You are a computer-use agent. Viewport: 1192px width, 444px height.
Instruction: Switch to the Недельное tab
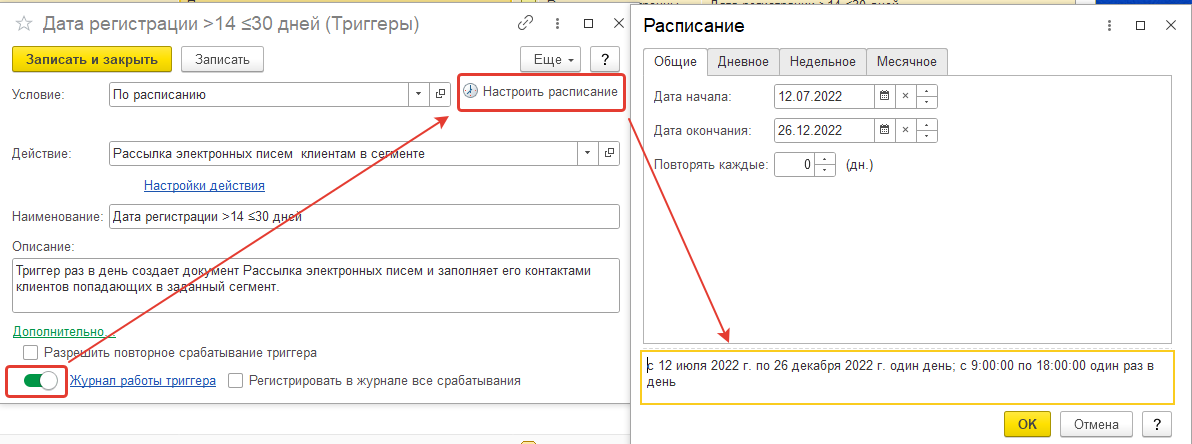pyautogui.click(x=822, y=62)
